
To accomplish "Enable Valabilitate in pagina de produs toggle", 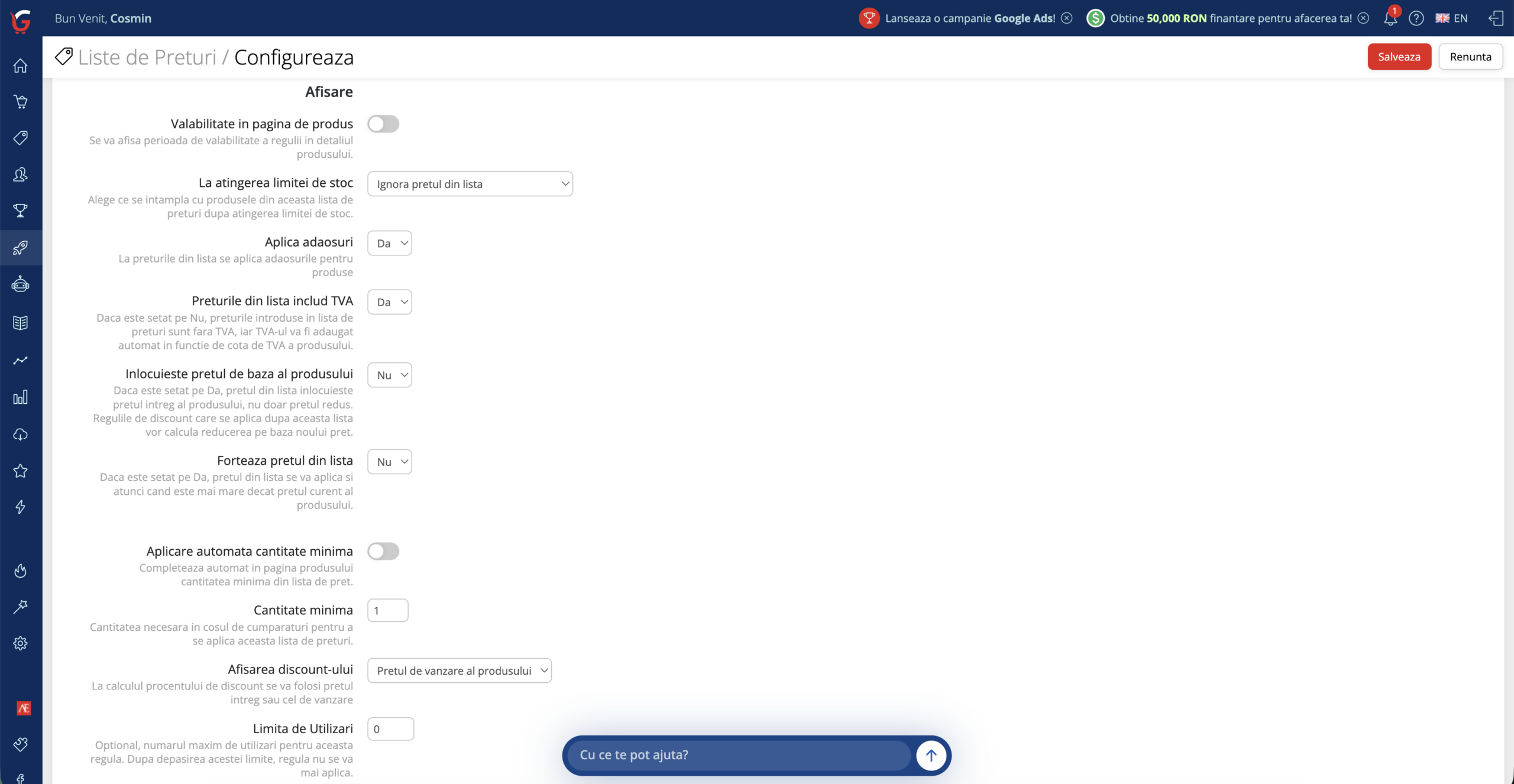I will (383, 124).
